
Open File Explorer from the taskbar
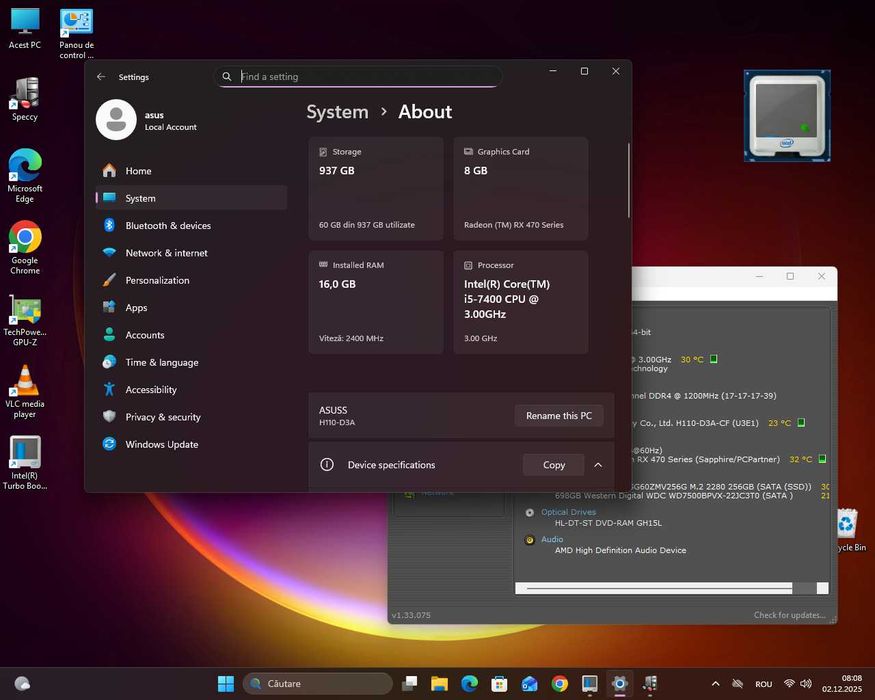point(439,684)
